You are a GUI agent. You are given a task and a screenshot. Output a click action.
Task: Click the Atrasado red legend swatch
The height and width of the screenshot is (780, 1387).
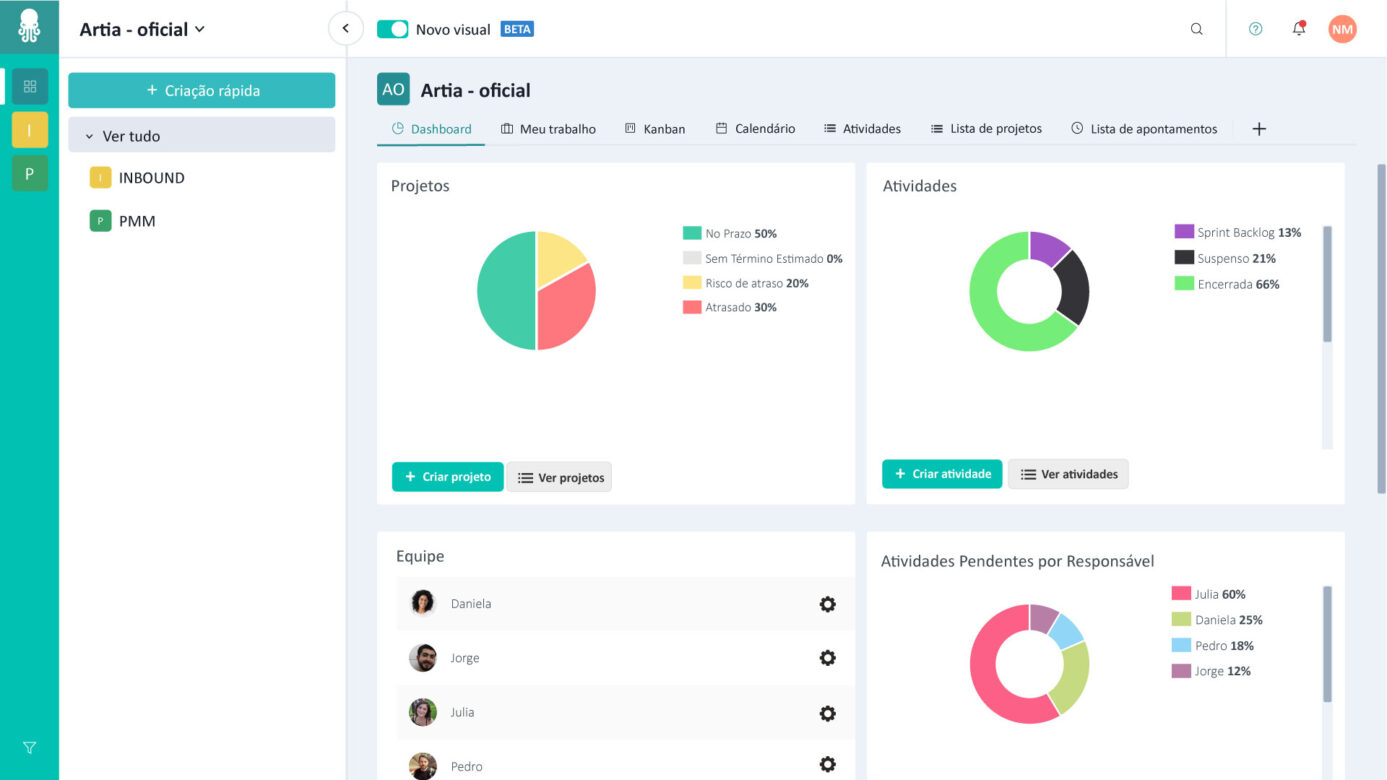(x=691, y=307)
